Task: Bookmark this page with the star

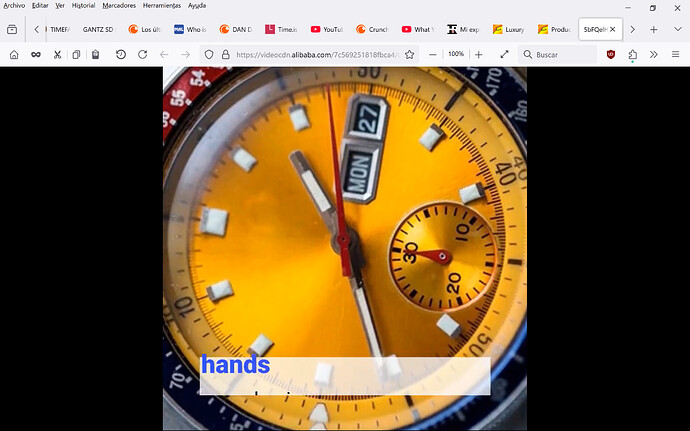Action: click(410, 55)
